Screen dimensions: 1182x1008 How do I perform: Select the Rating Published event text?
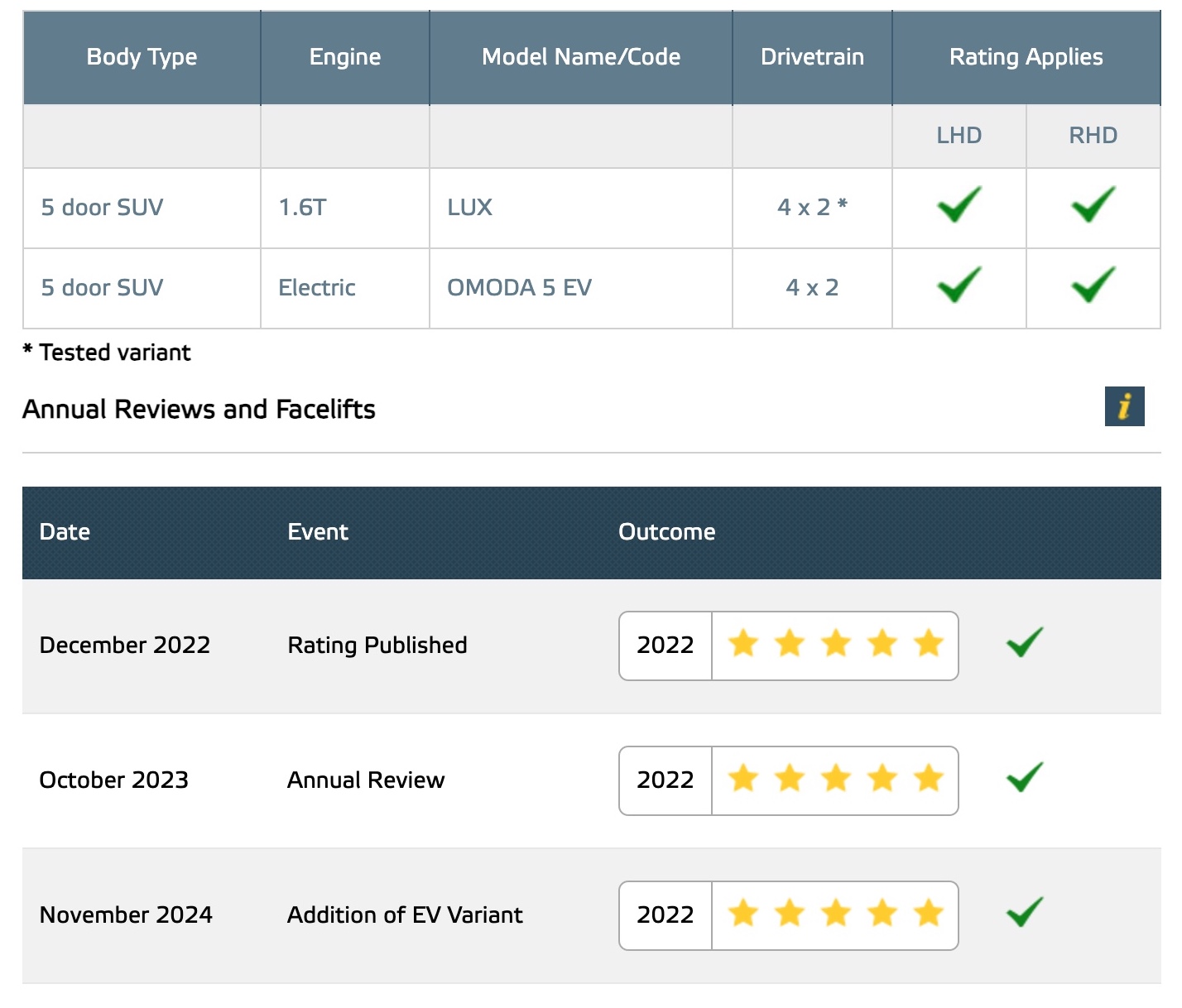tap(377, 646)
